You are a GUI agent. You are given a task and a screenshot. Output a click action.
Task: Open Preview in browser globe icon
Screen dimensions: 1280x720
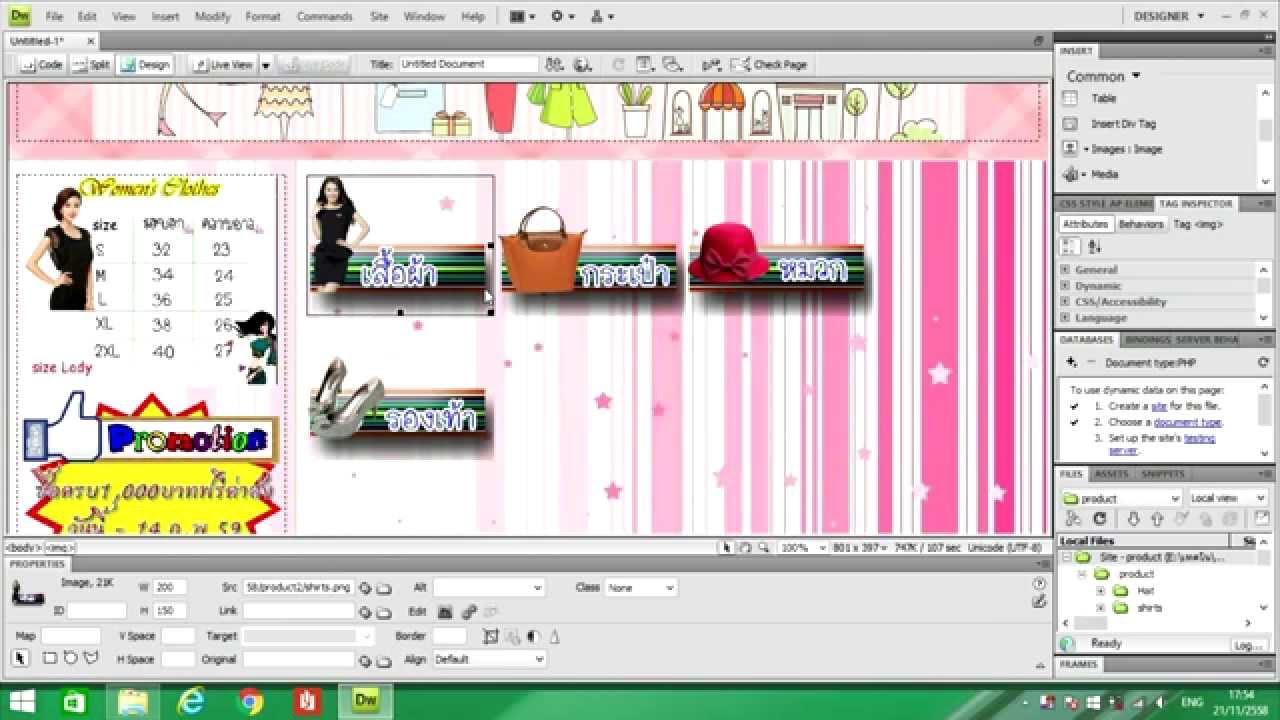582,65
